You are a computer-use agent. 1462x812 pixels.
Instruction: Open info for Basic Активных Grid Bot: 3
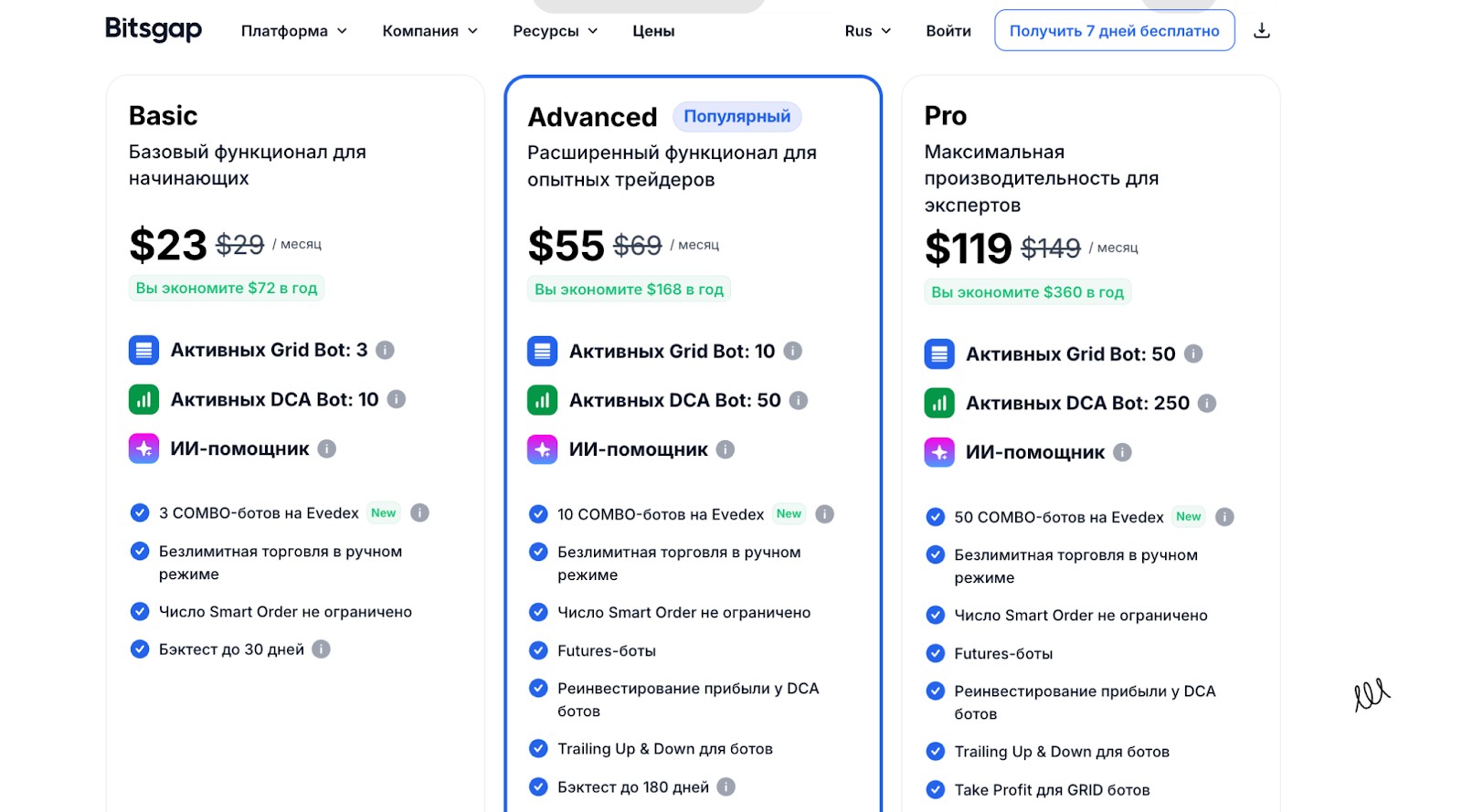click(x=386, y=350)
